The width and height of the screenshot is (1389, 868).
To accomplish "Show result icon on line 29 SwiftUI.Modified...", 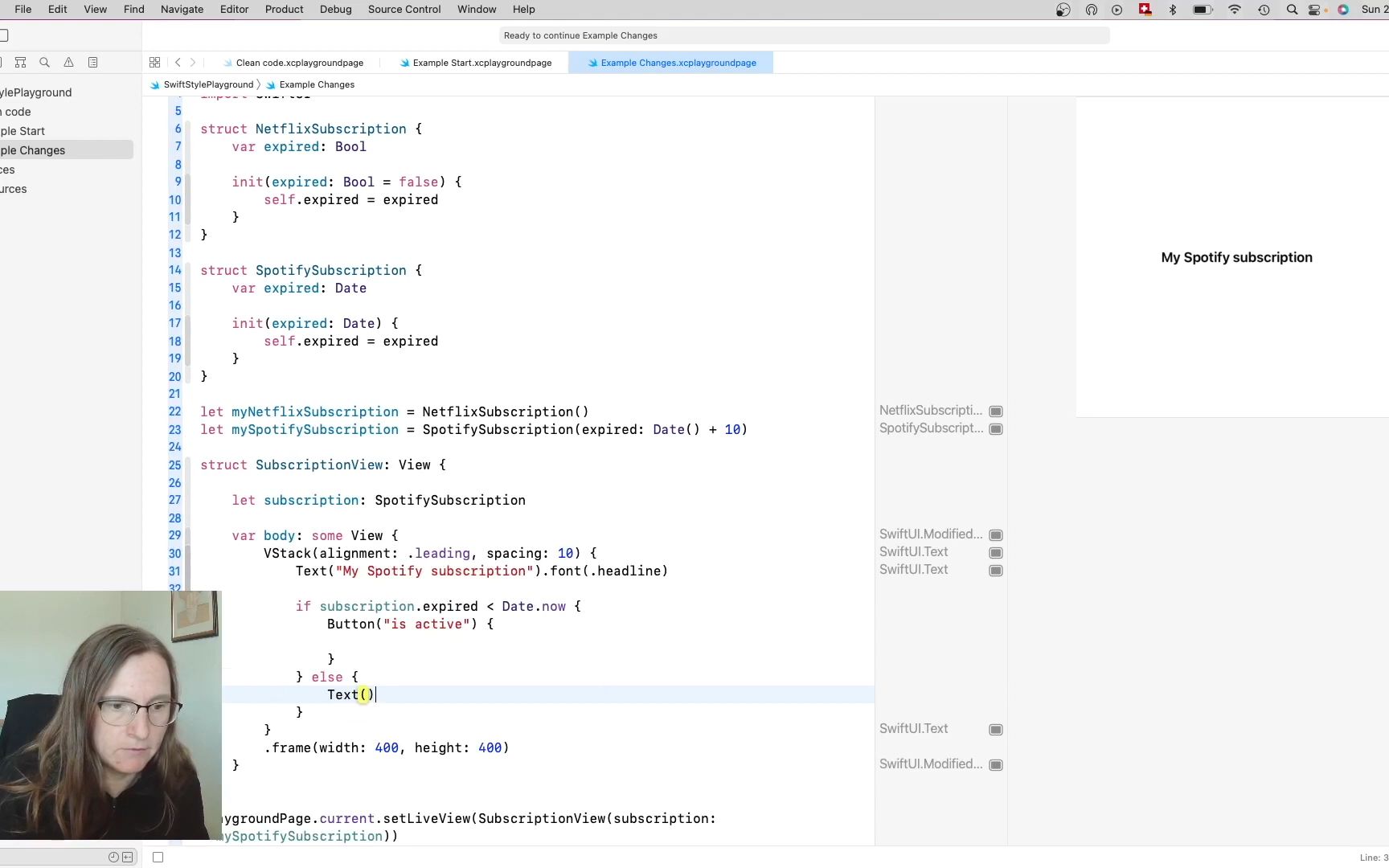I will tap(996, 535).
